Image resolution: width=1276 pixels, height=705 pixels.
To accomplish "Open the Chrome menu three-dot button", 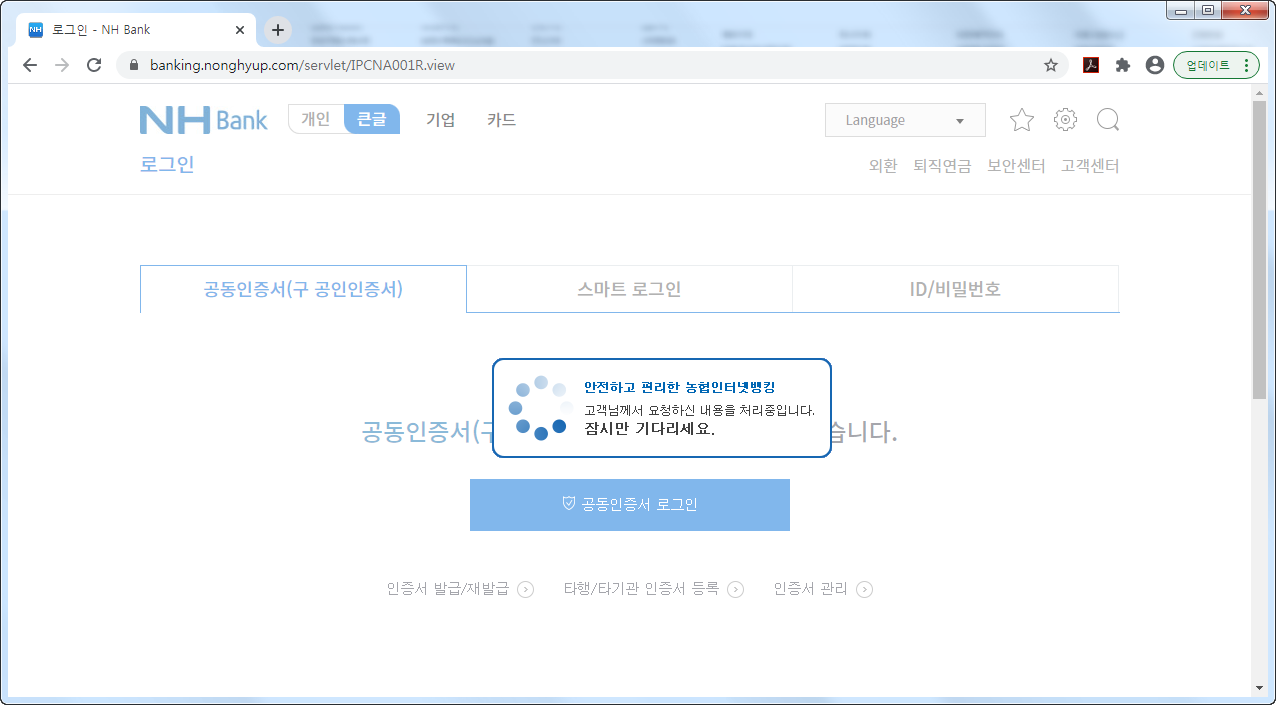I will pyautogui.click(x=1245, y=65).
